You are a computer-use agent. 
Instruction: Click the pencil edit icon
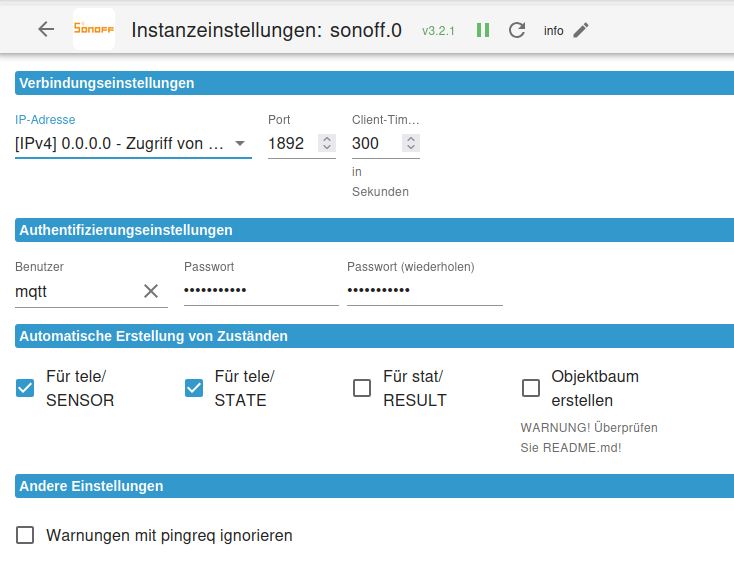tap(581, 30)
